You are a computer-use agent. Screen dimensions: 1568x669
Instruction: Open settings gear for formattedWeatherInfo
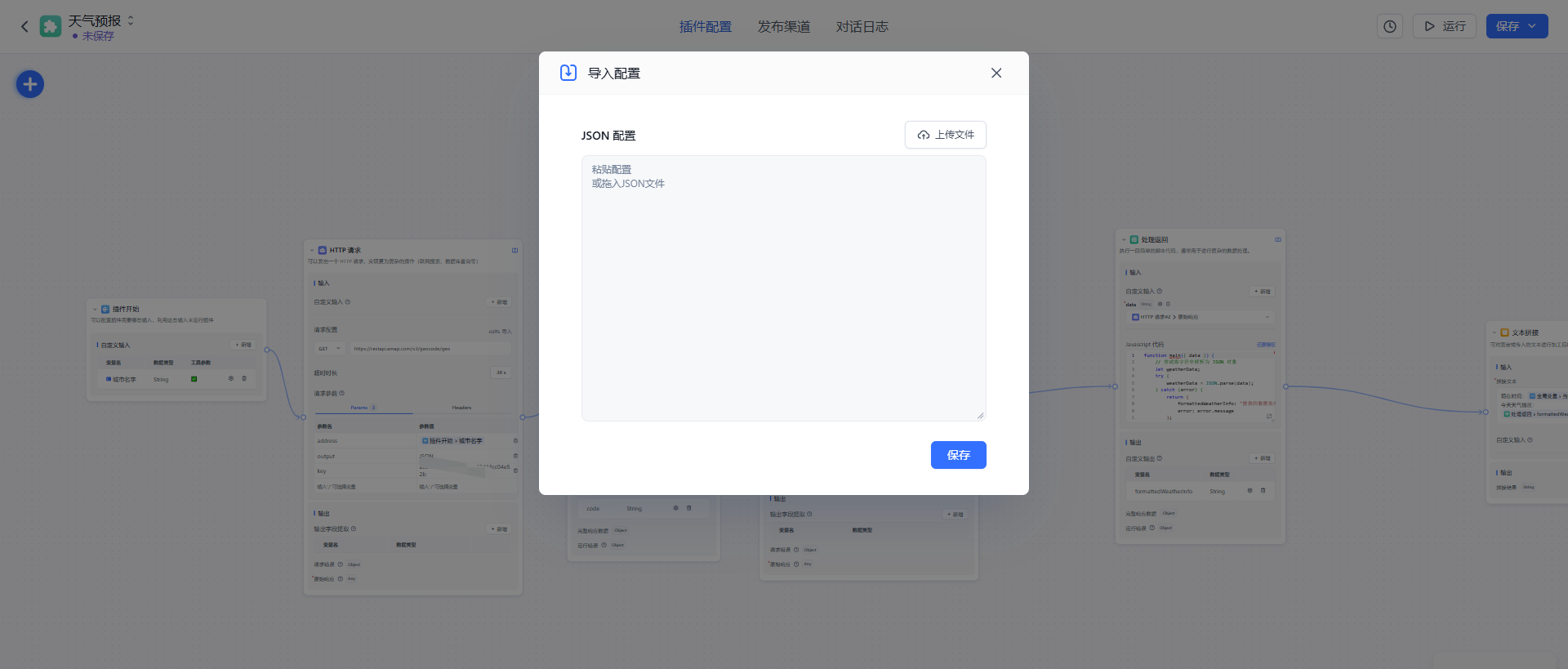point(1249,491)
